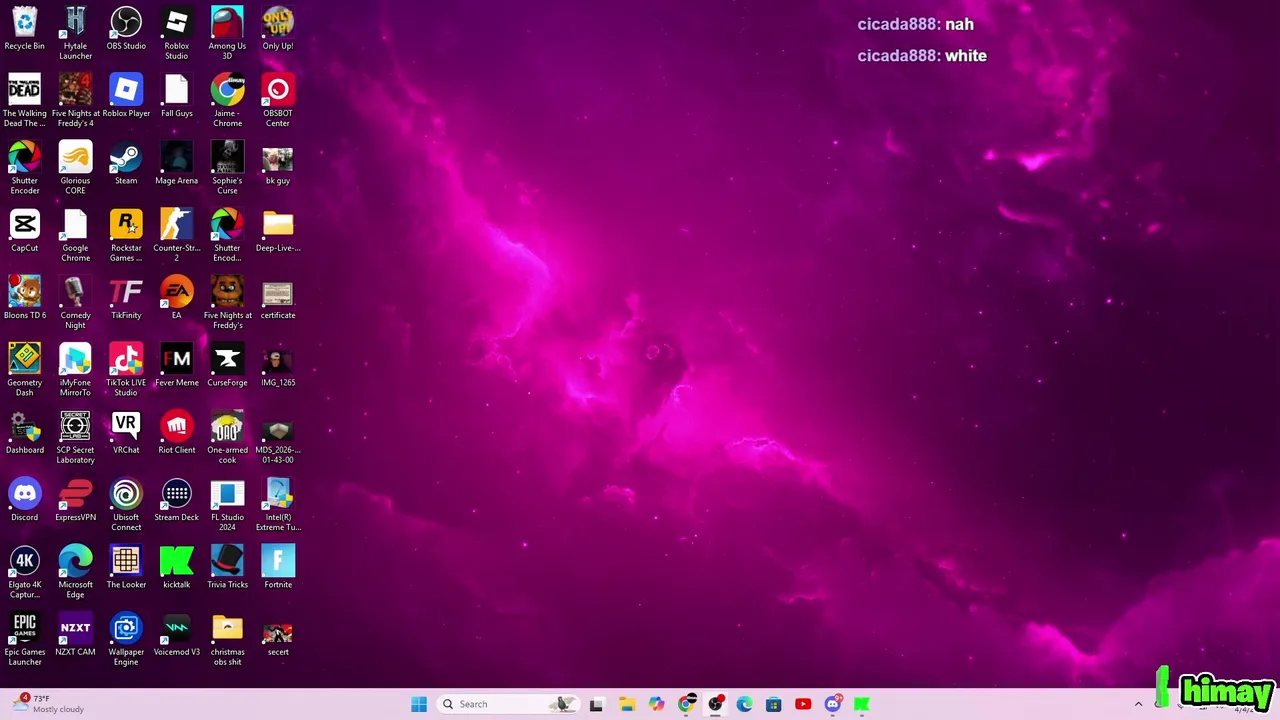Open the OBS Studio desktop shortcut
Viewport: 1280px width, 720px height.
point(126,28)
